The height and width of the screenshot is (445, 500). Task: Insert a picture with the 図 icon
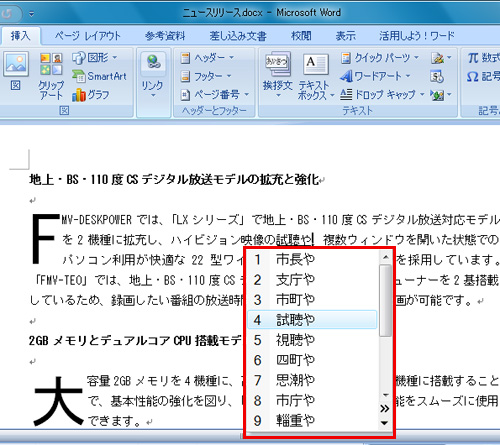pyautogui.click(x=16, y=71)
